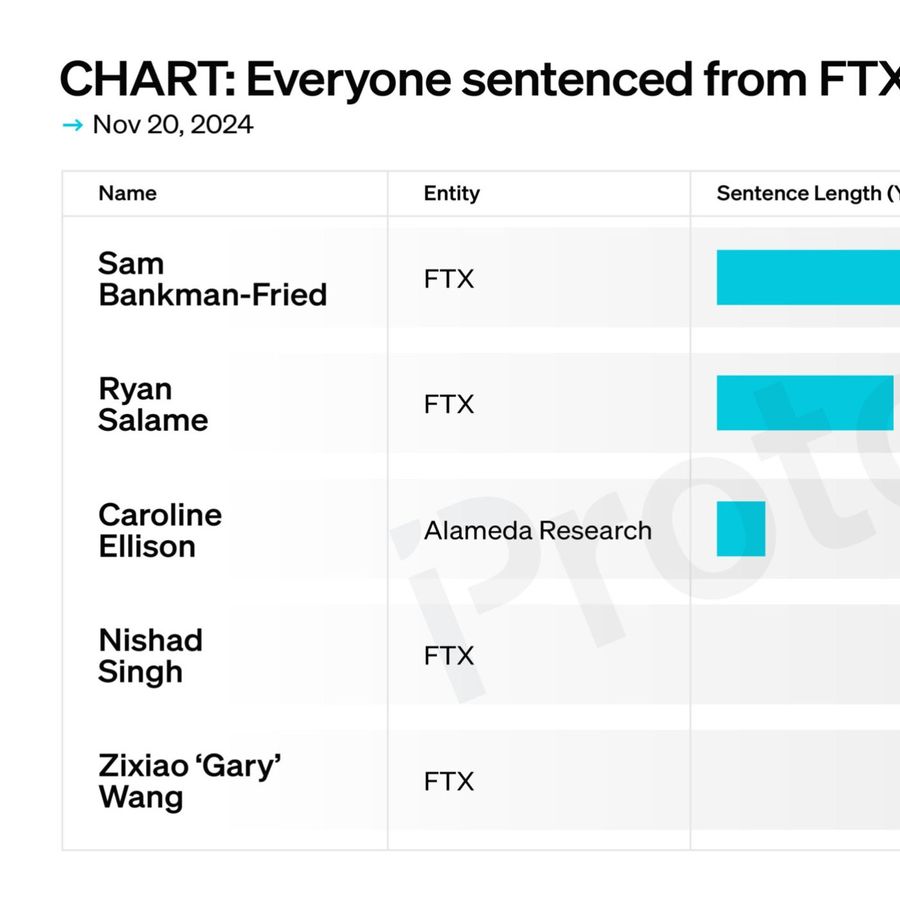Screen dimensions: 900x900
Task: Select the Ryan Salame name cell
Action: click(x=153, y=404)
